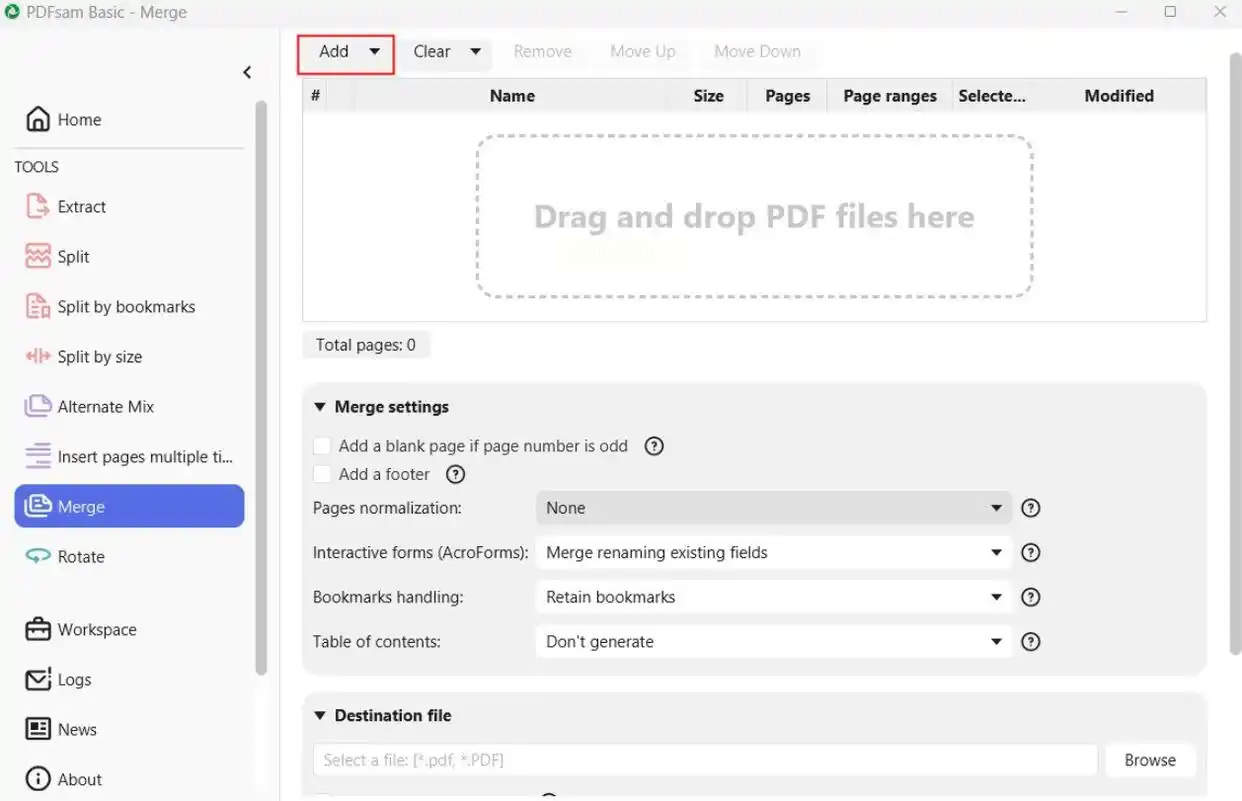
Task: Click the Browse button for destination file
Action: coord(1149,760)
